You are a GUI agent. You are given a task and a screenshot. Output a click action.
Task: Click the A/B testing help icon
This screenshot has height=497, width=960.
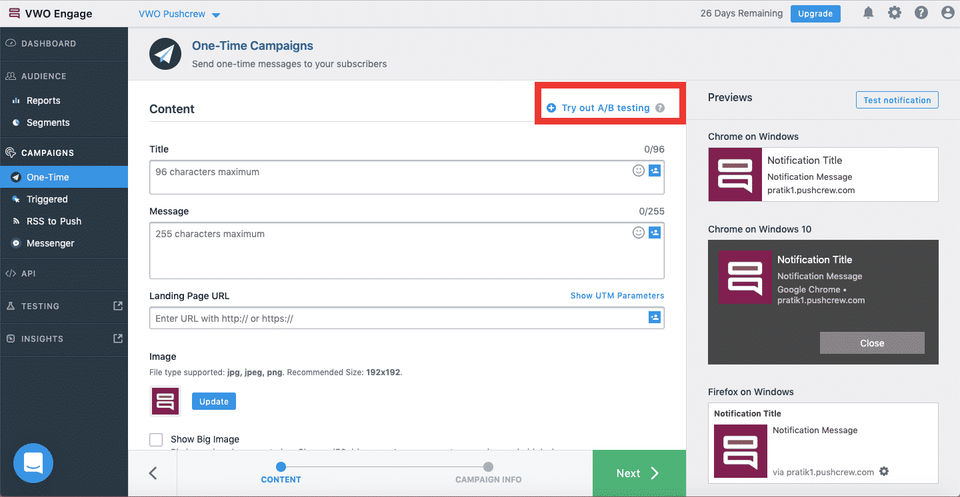[660, 108]
